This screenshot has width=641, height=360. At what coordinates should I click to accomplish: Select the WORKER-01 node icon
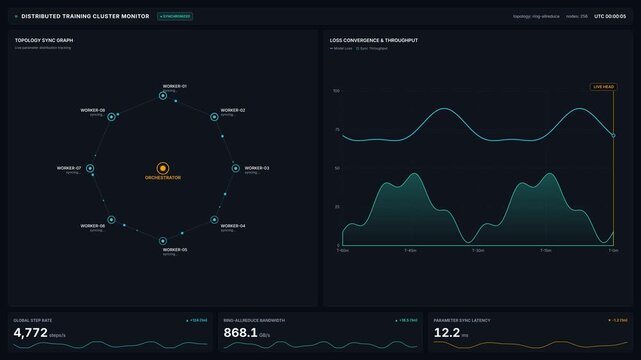pyautogui.click(x=163, y=96)
